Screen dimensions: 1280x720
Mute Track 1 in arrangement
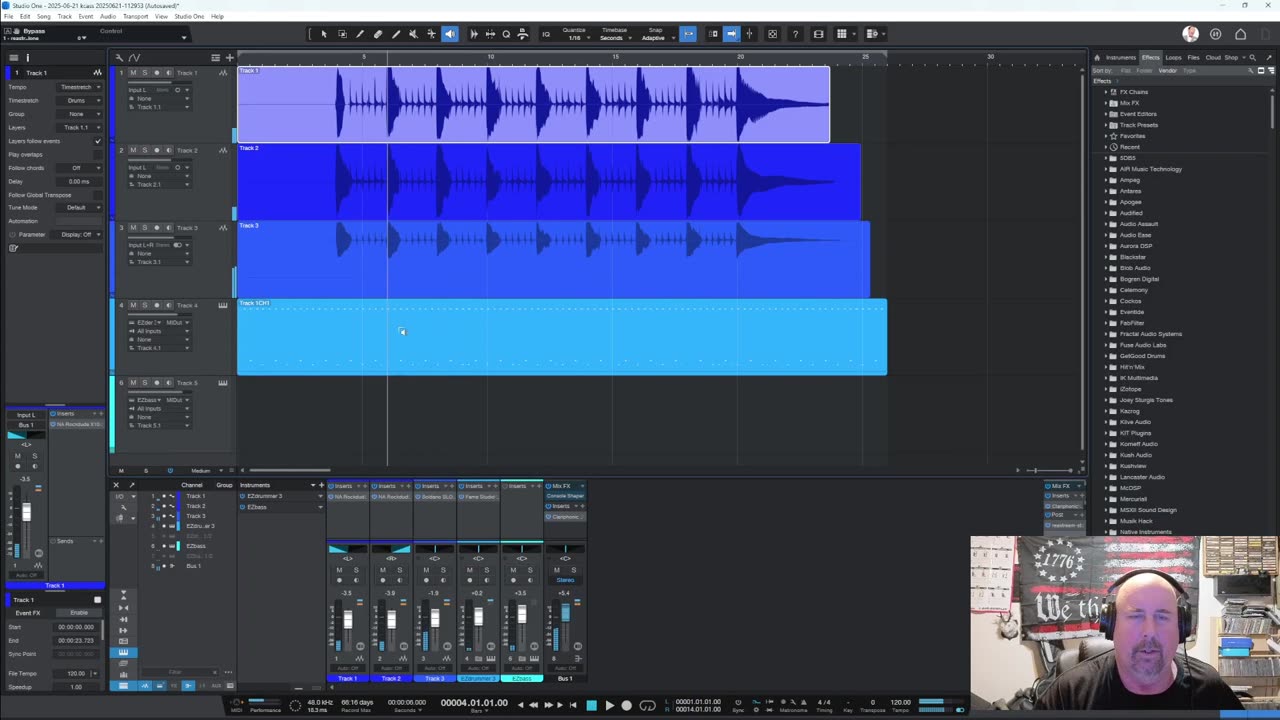pos(134,73)
